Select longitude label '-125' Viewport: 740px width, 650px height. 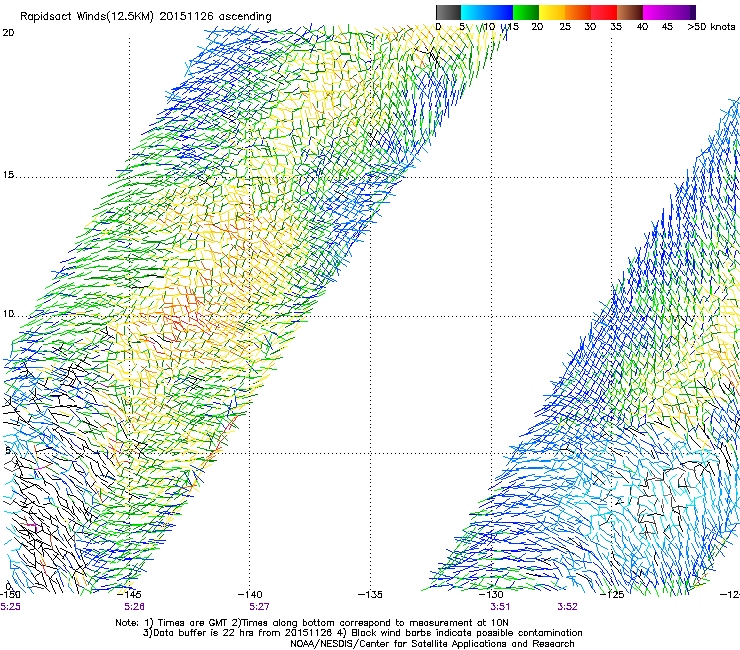click(x=612, y=594)
